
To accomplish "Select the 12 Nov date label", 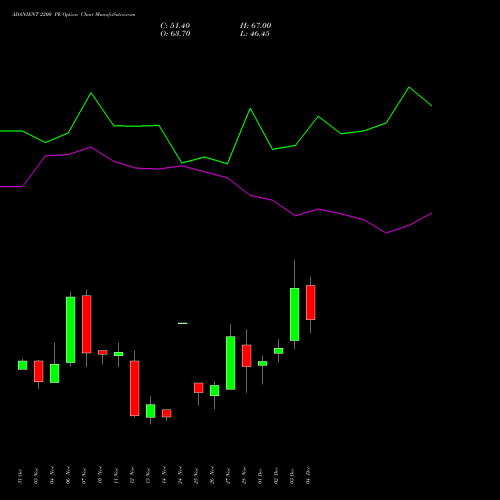I will (132, 475).
